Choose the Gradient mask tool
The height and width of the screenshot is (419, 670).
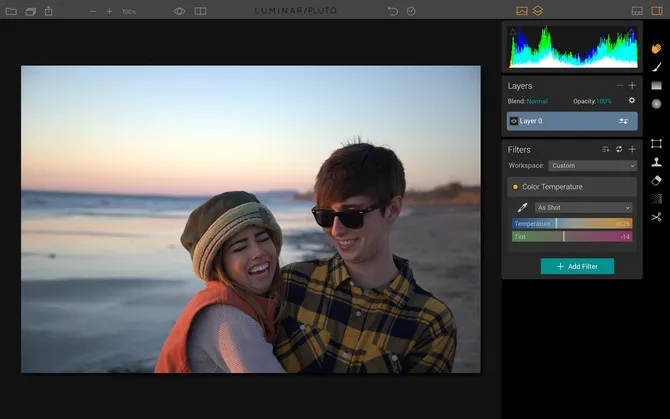click(x=656, y=85)
